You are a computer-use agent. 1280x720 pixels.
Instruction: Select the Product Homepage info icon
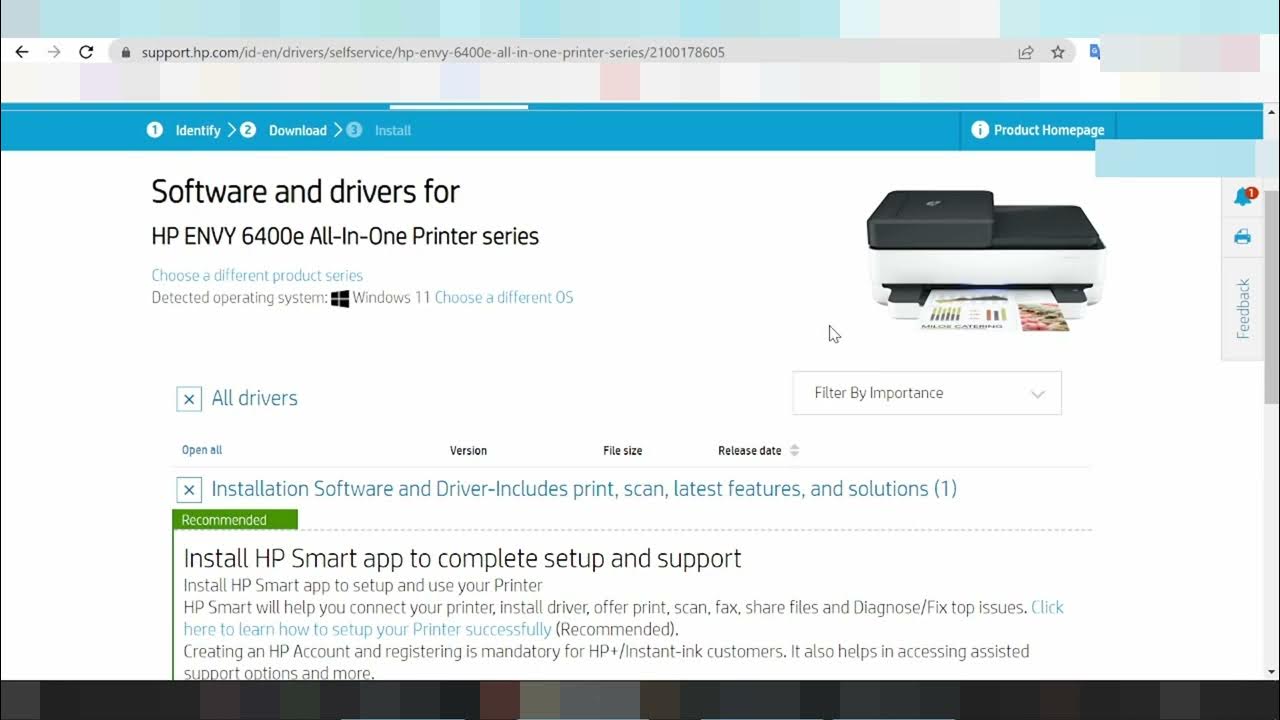(980, 130)
